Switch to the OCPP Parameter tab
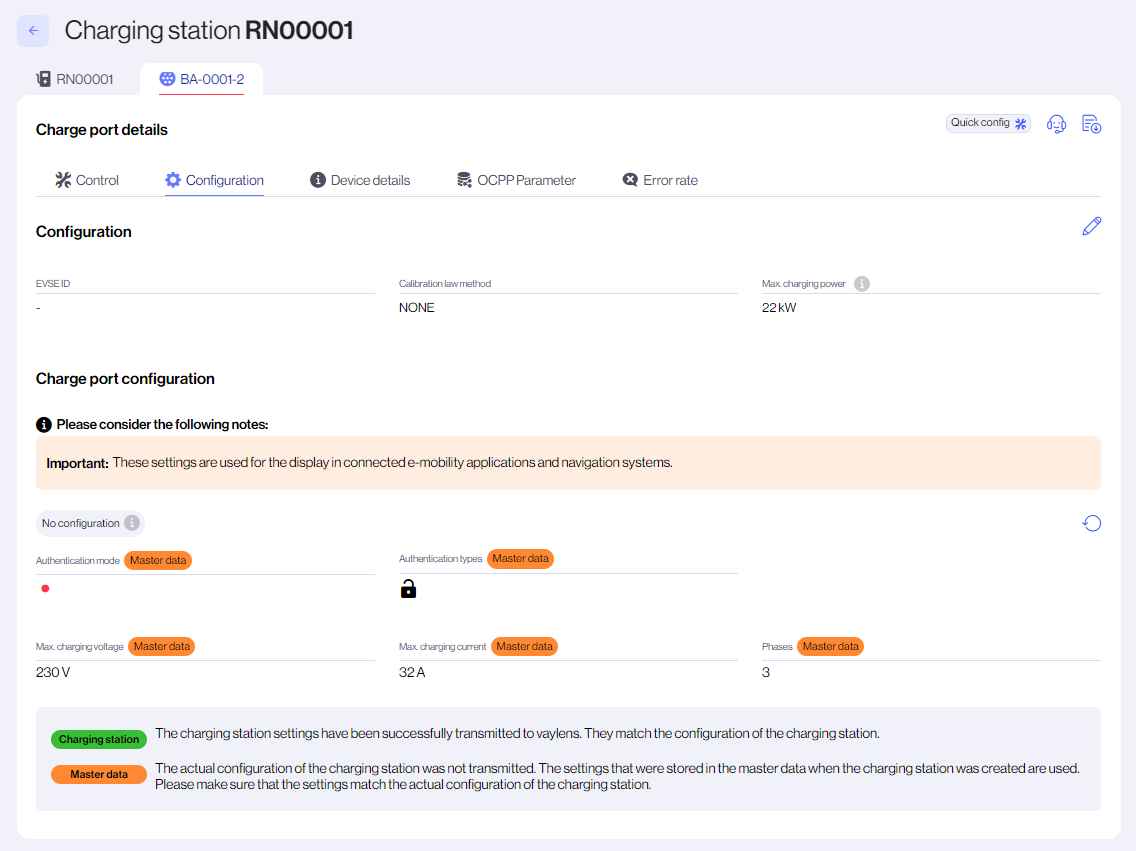1136x851 pixels. [x=516, y=180]
